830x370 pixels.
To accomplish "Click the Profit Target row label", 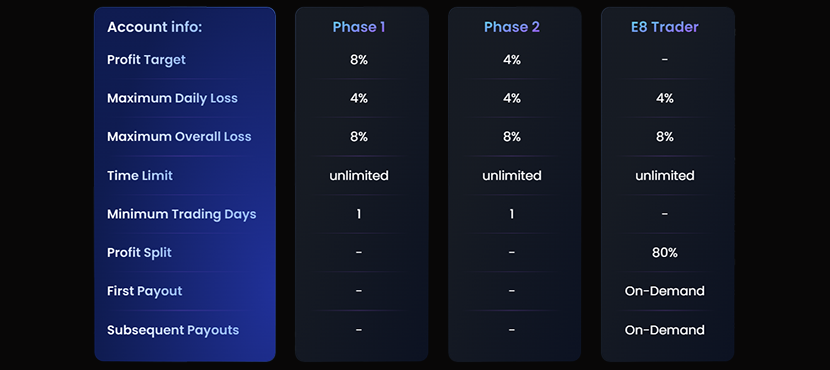I will click(x=147, y=60).
